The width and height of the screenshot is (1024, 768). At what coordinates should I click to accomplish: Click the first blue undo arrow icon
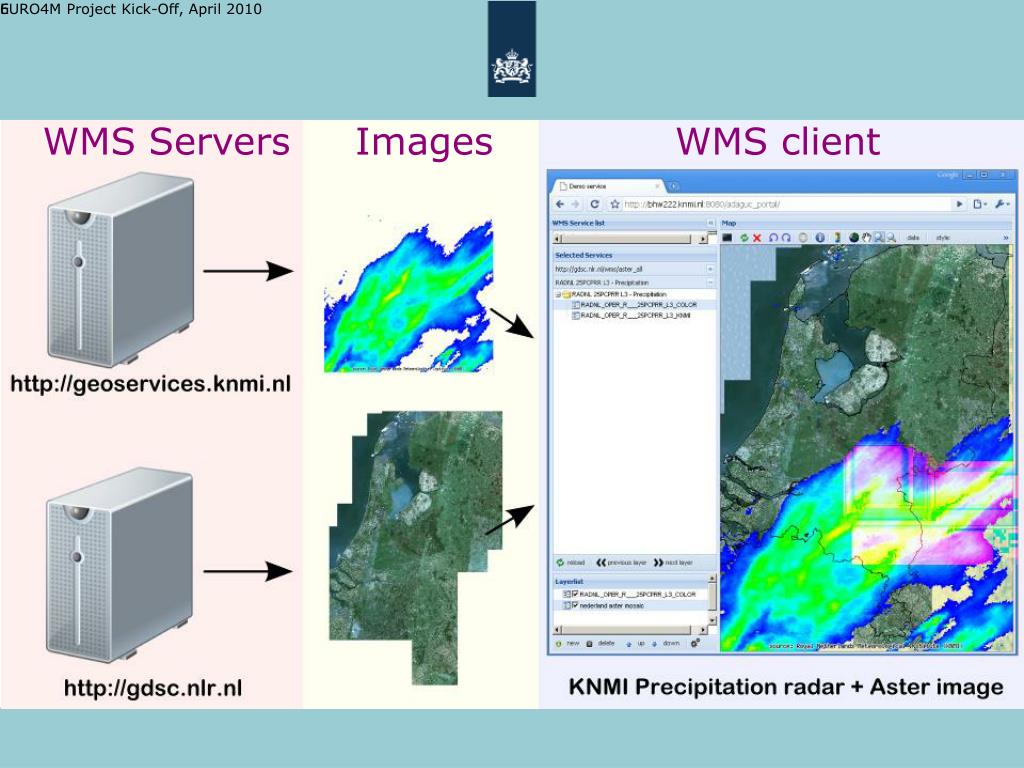tap(774, 238)
